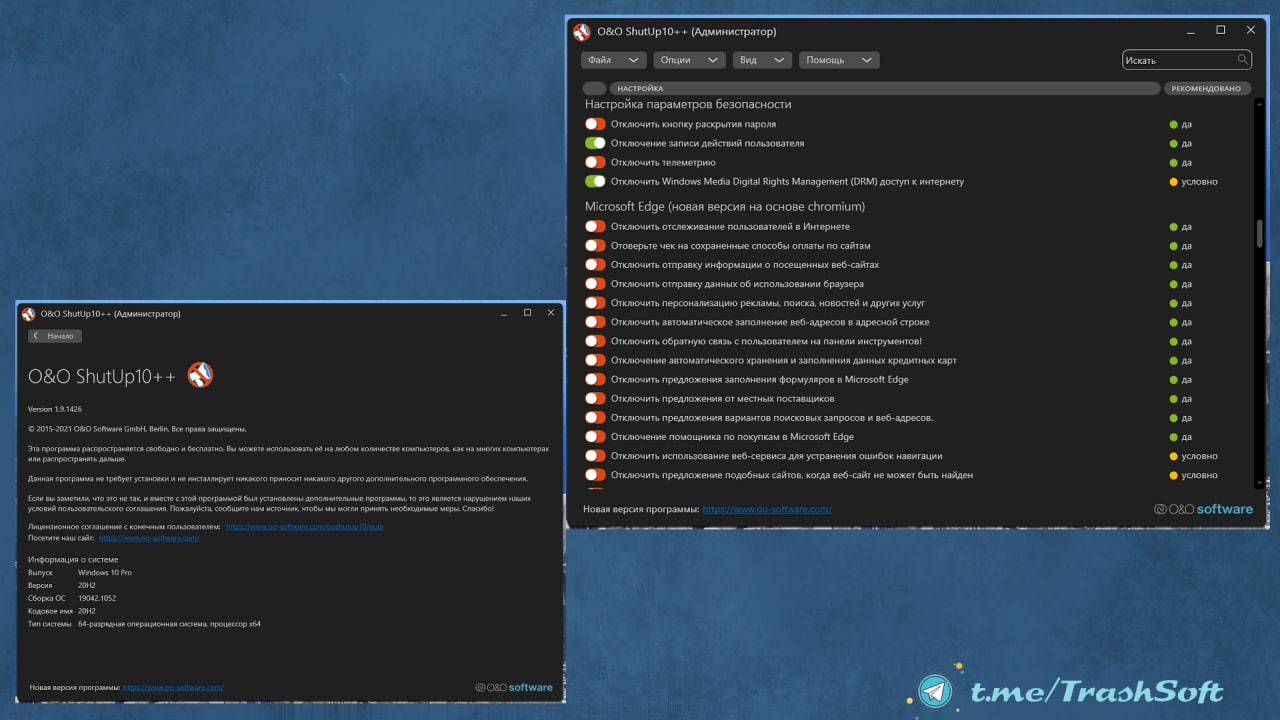
Task: Toggle search query suggestions switch
Action: tap(595, 417)
